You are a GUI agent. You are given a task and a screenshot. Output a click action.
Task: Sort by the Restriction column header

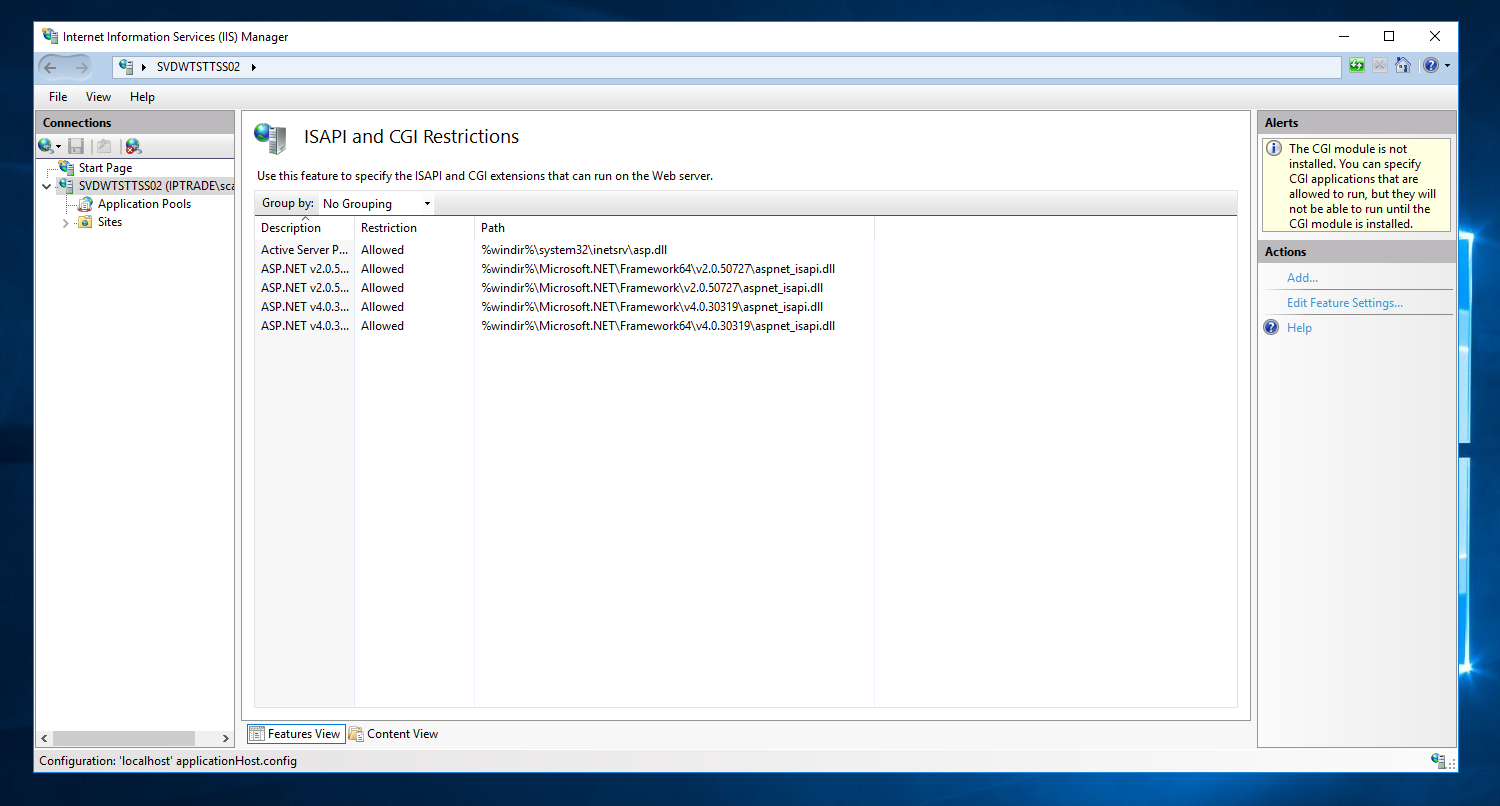click(414, 228)
